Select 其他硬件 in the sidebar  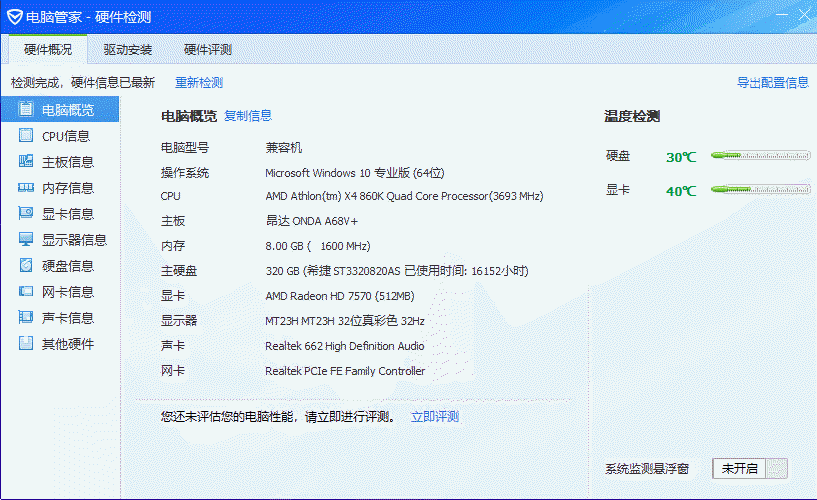click(x=68, y=344)
